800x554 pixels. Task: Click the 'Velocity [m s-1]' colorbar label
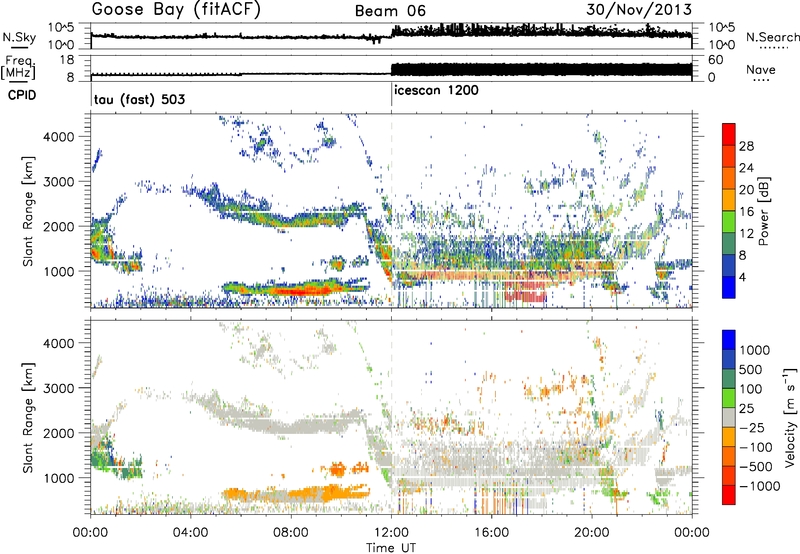point(790,417)
